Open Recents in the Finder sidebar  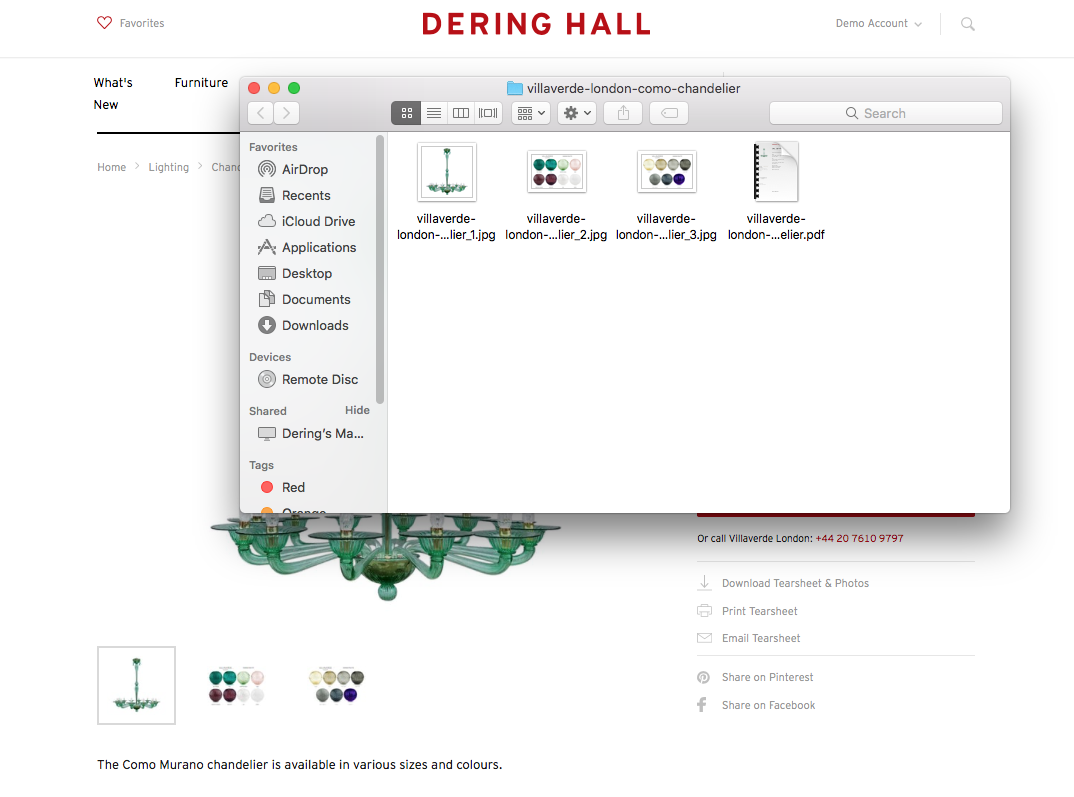(x=306, y=195)
